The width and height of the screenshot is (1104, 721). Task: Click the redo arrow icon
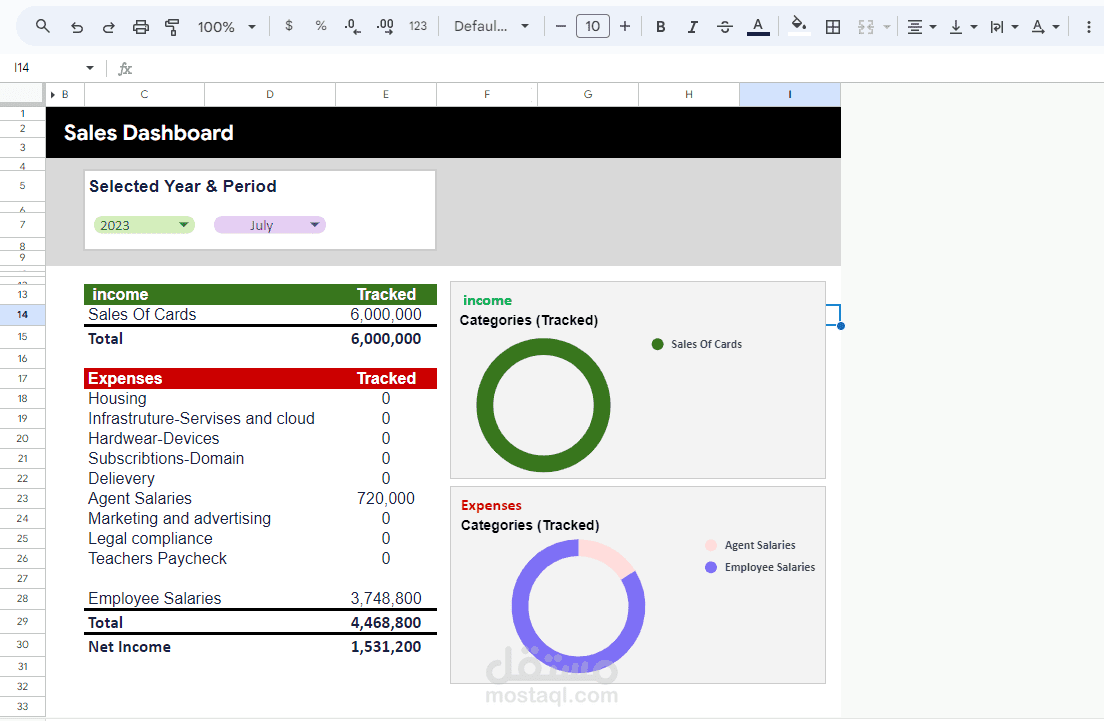tap(108, 27)
